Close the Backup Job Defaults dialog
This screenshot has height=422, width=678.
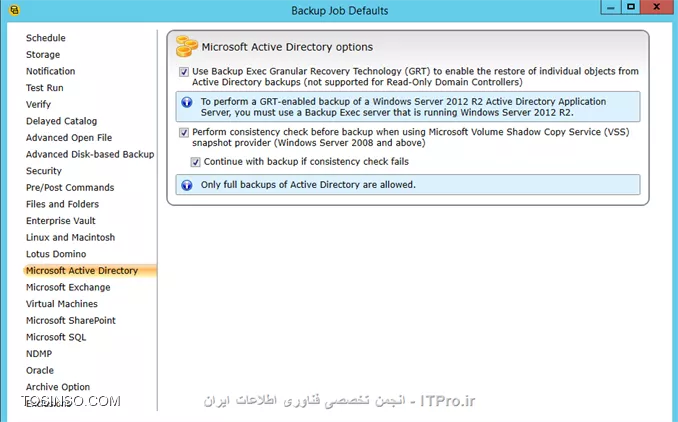tap(656, 7)
